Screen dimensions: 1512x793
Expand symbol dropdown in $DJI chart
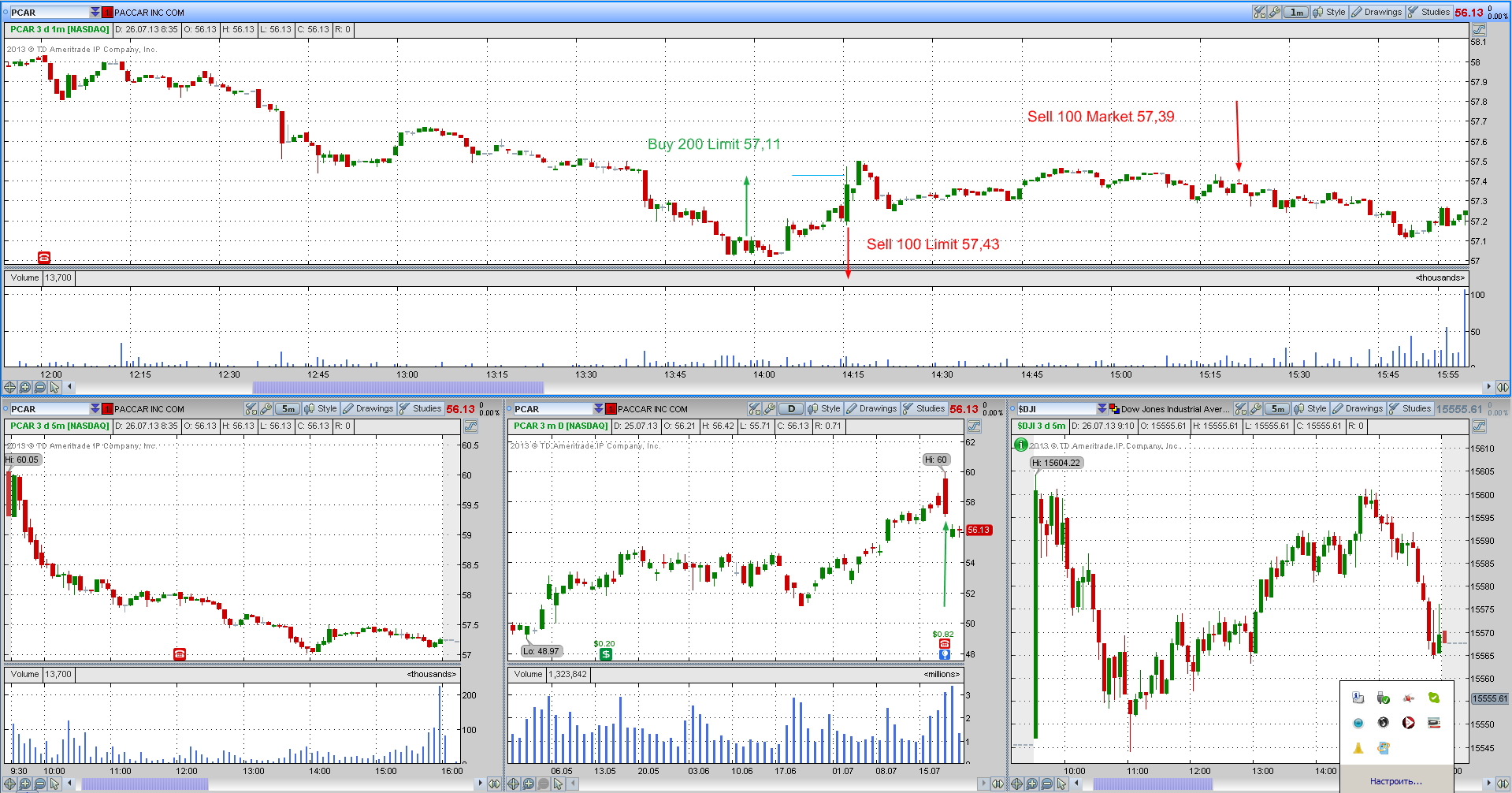tap(1101, 408)
